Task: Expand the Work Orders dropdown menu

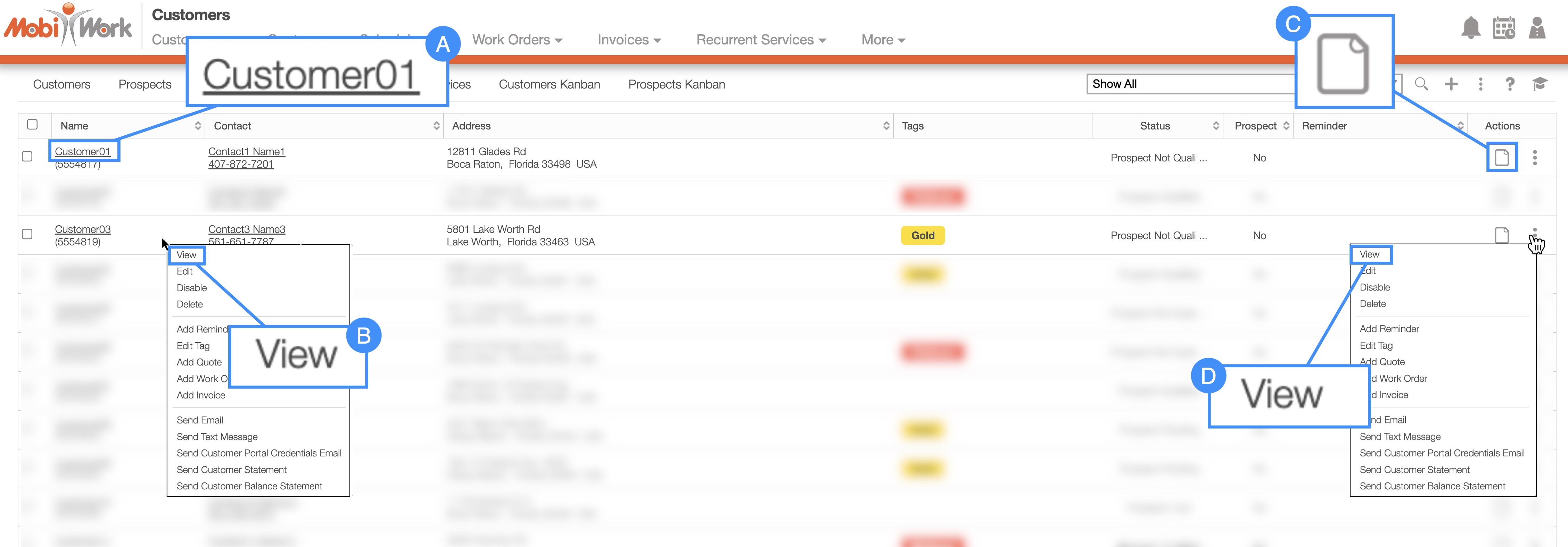Action: [x=517, y=40]
